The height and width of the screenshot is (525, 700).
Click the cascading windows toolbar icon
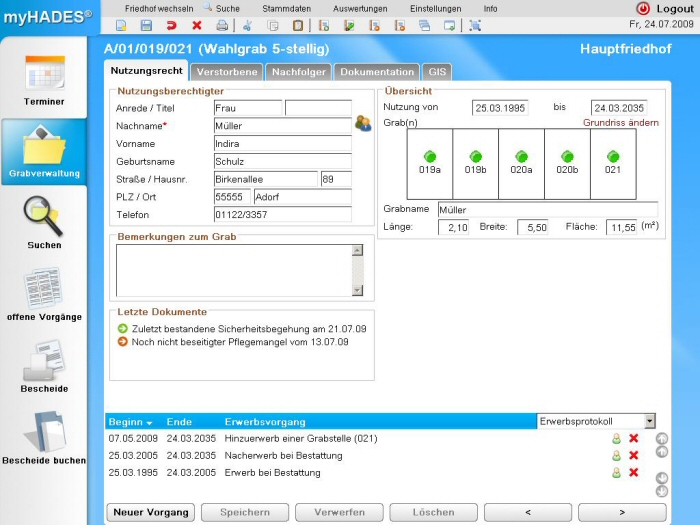click(425, 26)
